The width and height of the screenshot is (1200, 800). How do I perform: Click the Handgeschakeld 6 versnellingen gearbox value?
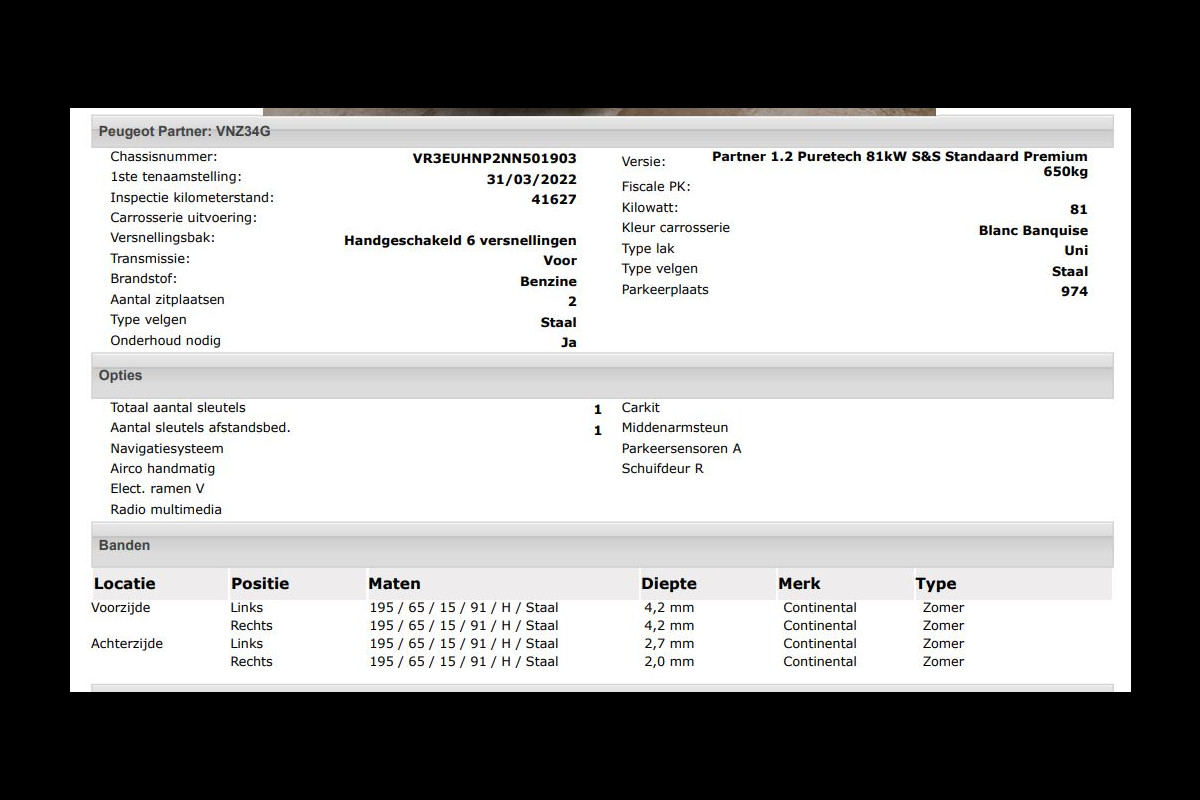tap(460, 241)
